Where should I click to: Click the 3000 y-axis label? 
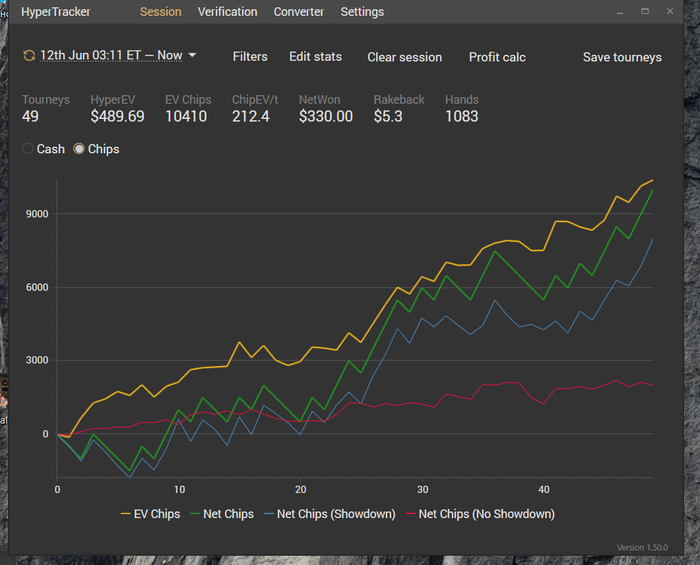[37, 360]
